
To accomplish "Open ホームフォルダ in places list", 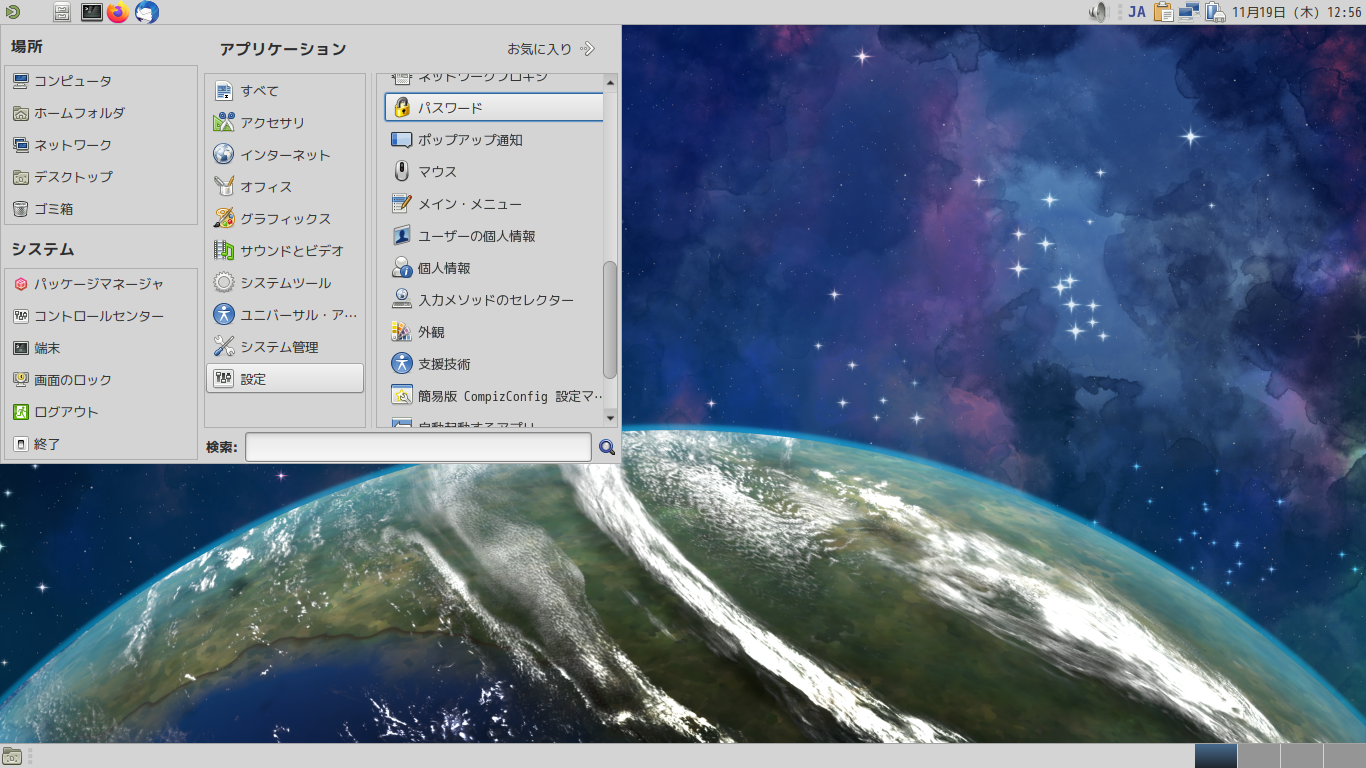I will [x=101, y=113].
